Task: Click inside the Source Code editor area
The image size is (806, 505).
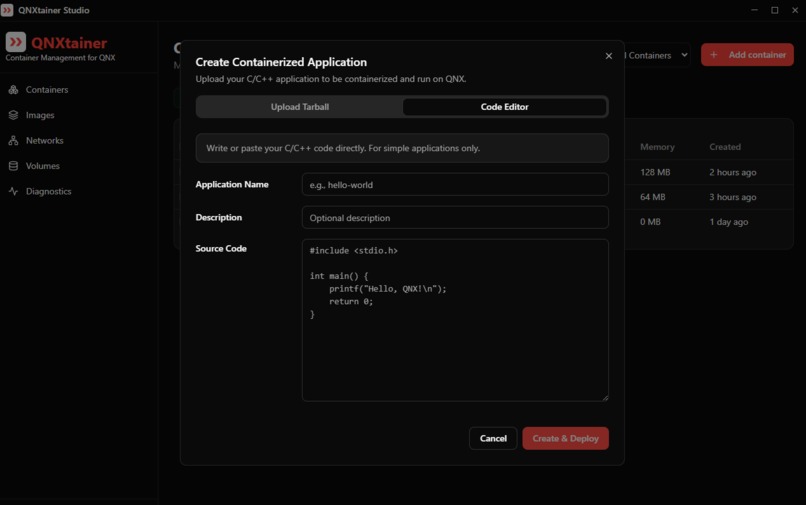Action: click(x=455, y=320)
